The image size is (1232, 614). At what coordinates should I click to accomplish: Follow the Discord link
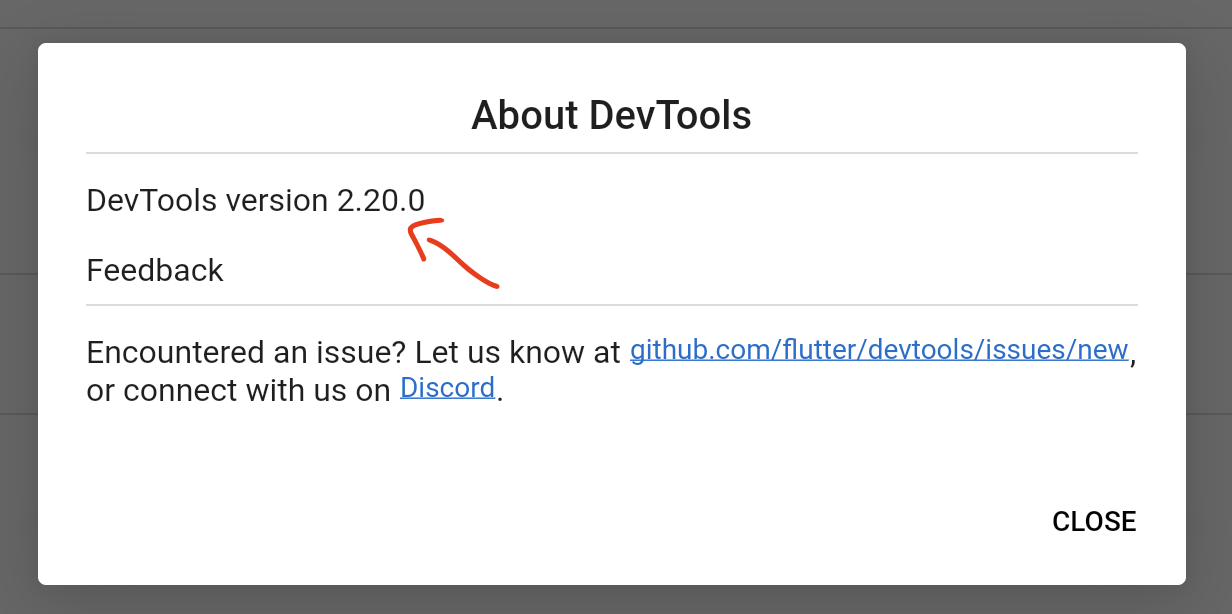click(x=448, y=387)
